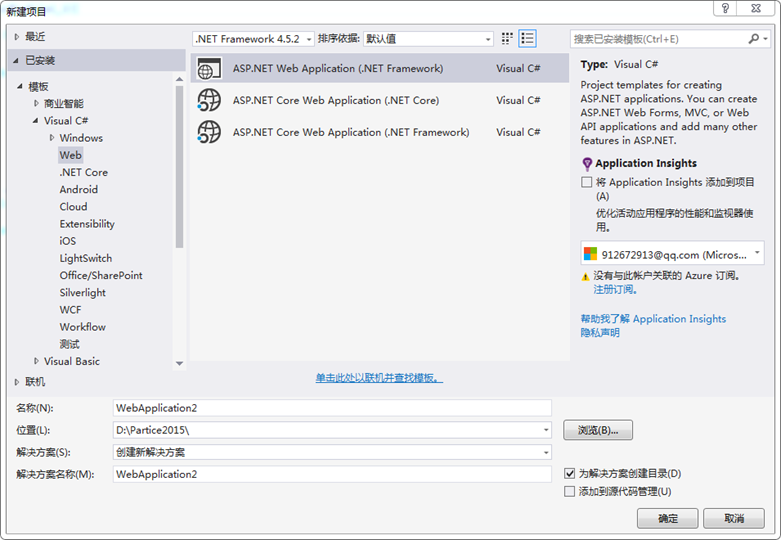781x540 pixels.
Task: Select the Web template category
Action: click(x=71, y=155)
